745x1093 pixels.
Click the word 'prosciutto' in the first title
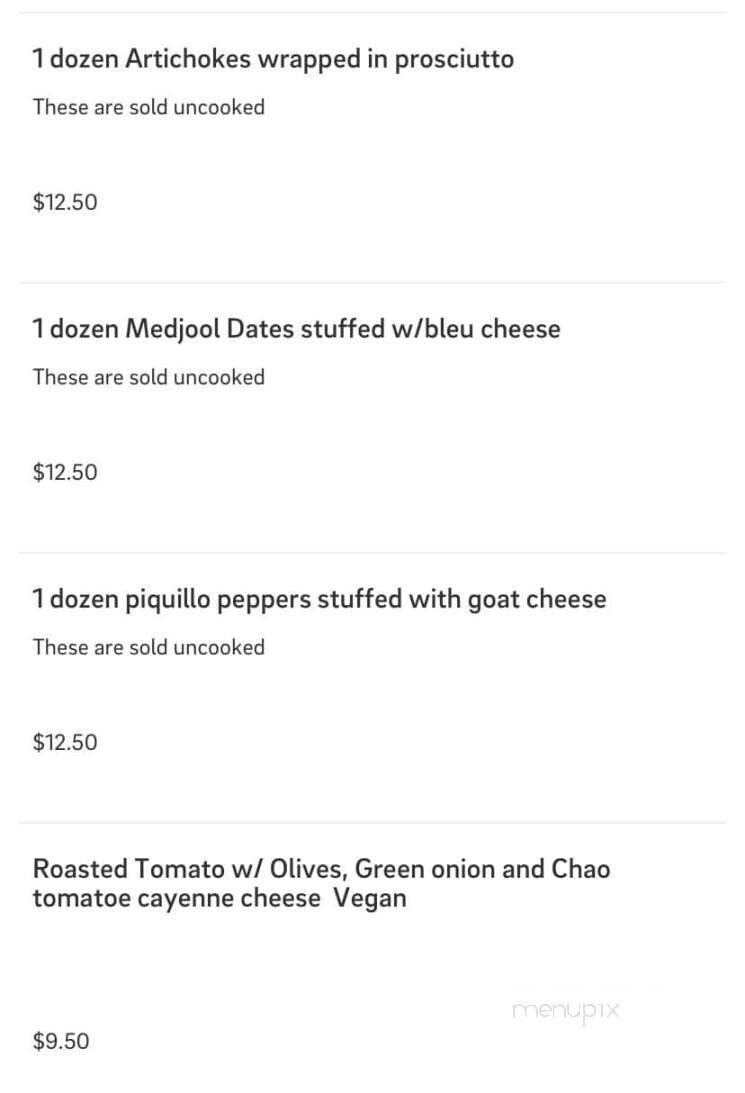click(454, 61)
